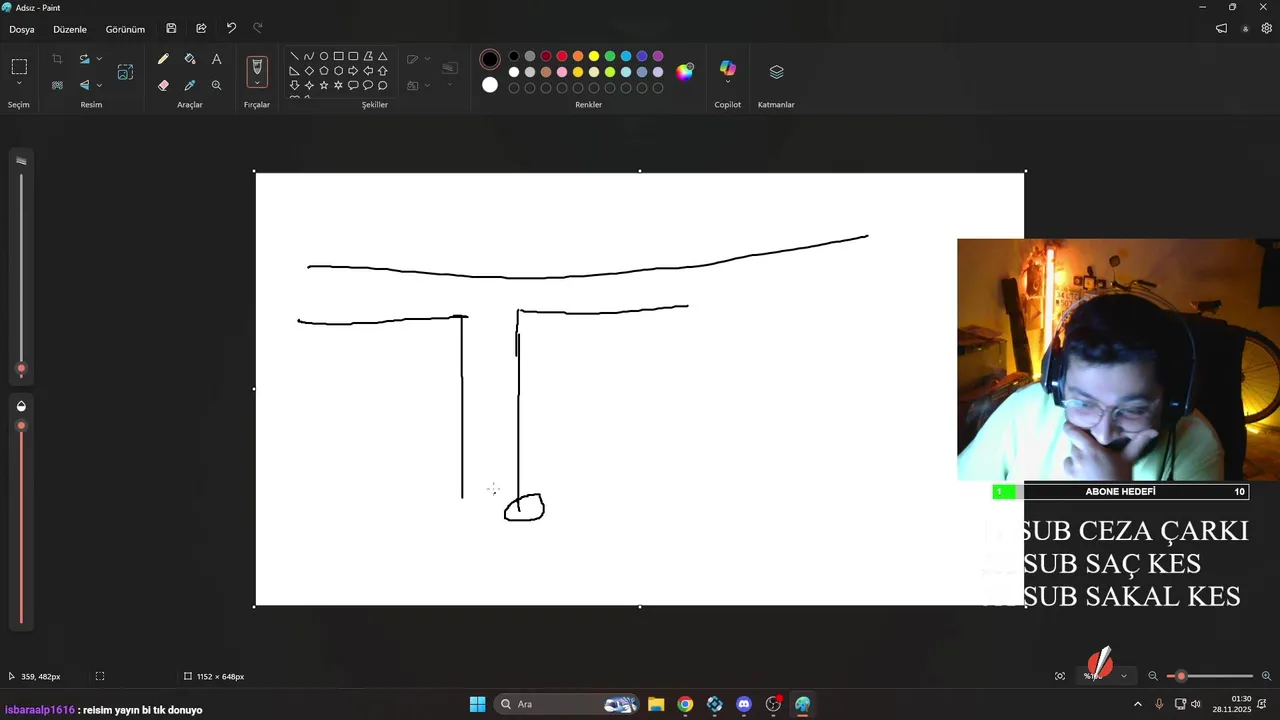
Task: Select the Eraser tool
Action: coord(163,85)
